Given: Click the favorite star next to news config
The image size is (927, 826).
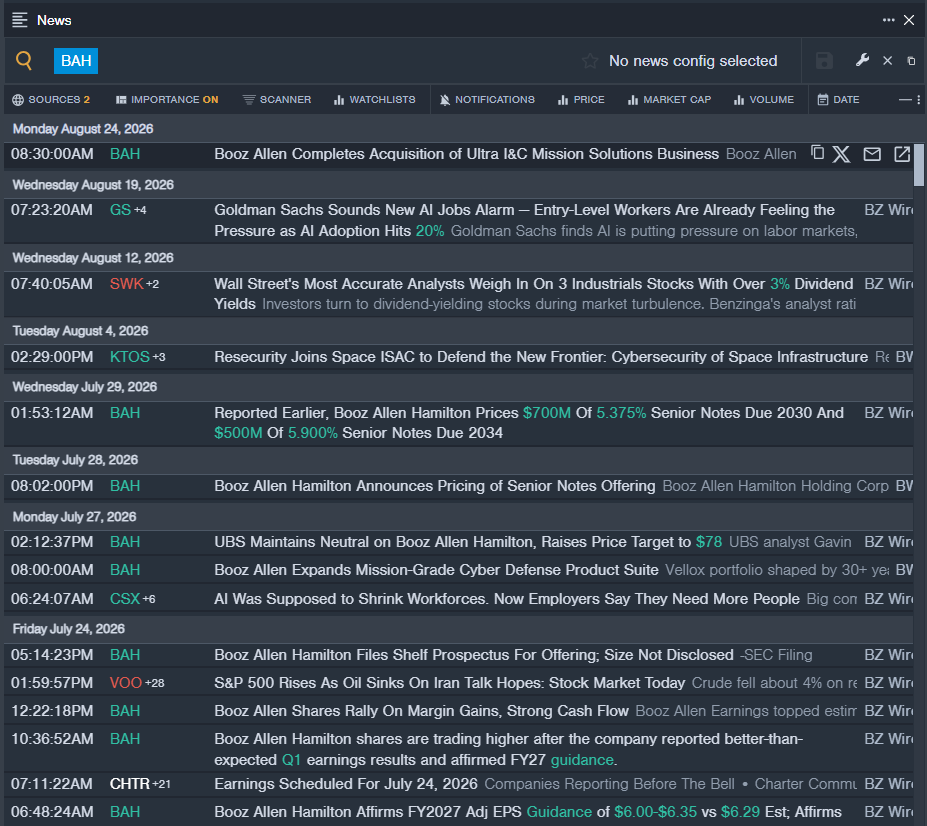Looking at the screenshot, I should pos(589,61).
